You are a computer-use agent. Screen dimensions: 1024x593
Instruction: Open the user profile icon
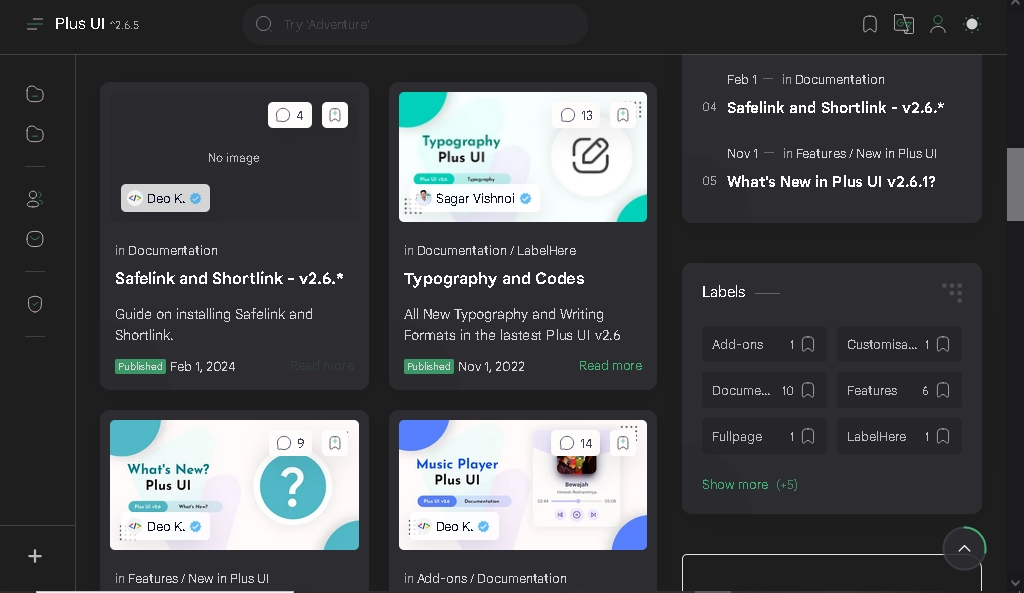tap(938, 24)
